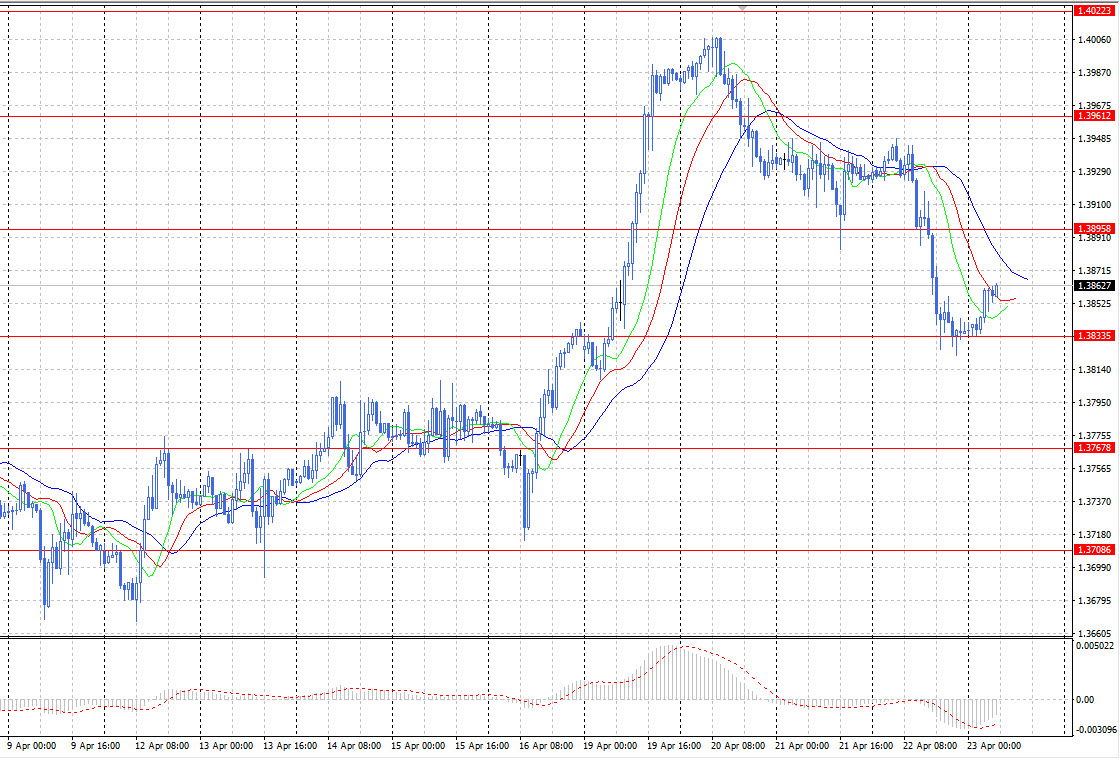The width and height of the screenshot is (1120, 758).
Task: Click price scale value 1.36990
Action: [x=1094, y=568]
